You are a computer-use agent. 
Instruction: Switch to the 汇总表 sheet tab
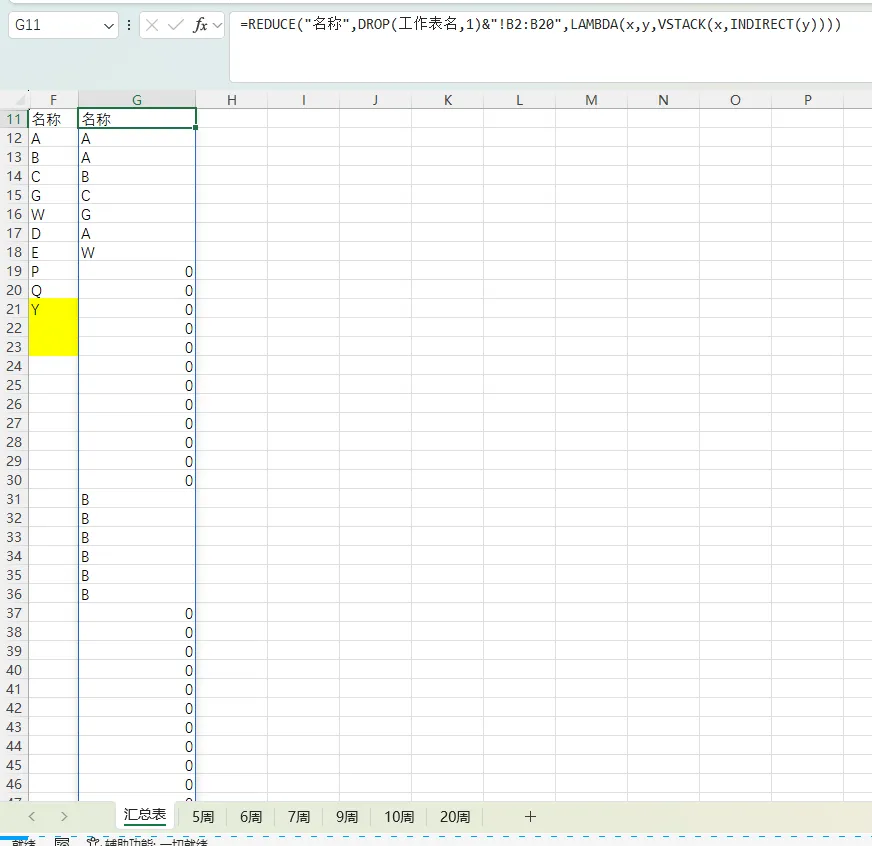(x=145, y=815)
